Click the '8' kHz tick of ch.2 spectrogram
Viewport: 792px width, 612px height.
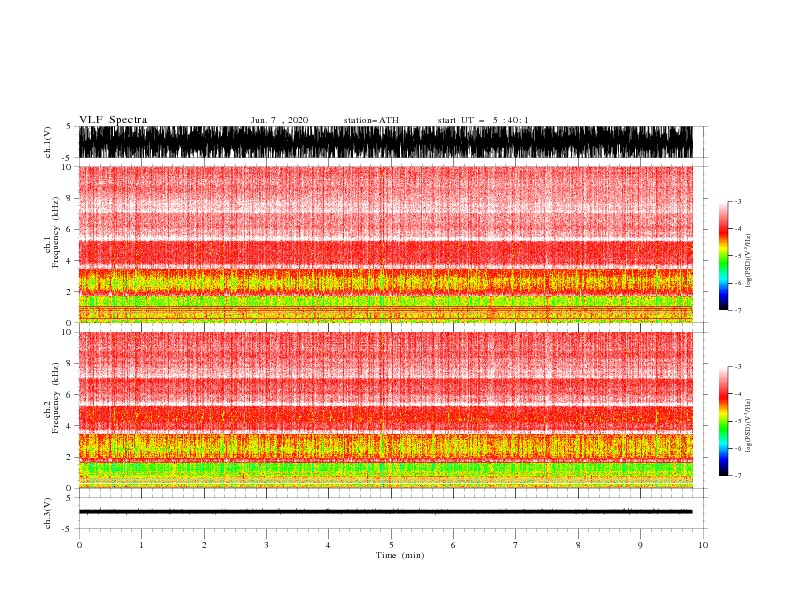[x=69, y=364]
